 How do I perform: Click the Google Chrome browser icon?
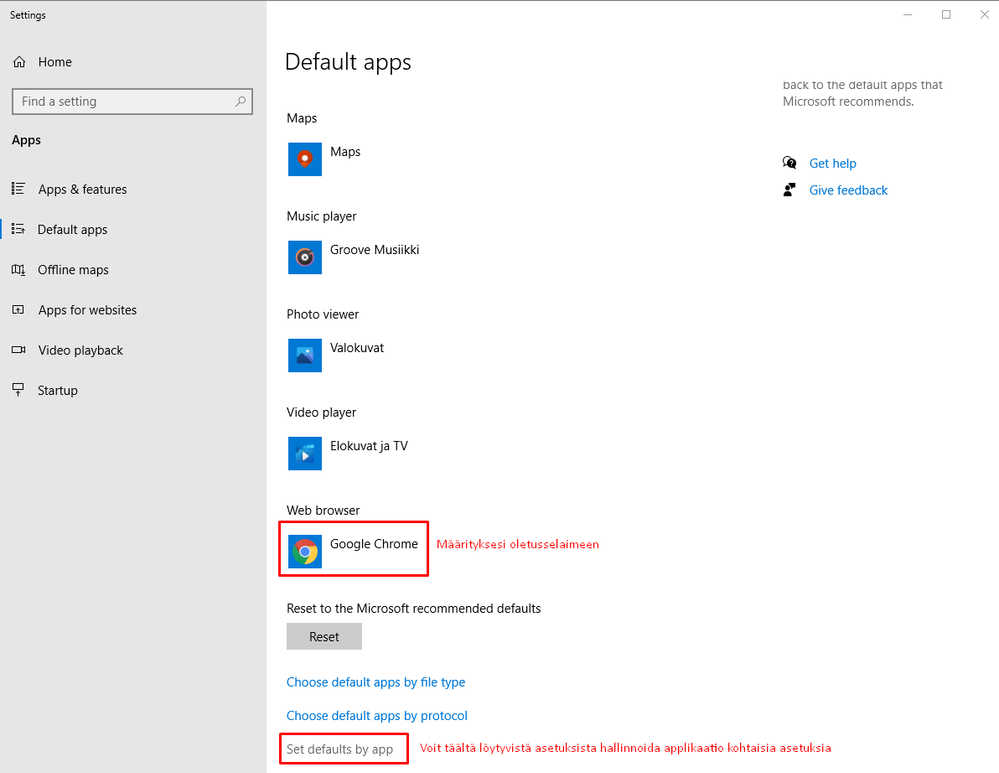(305, 551)
